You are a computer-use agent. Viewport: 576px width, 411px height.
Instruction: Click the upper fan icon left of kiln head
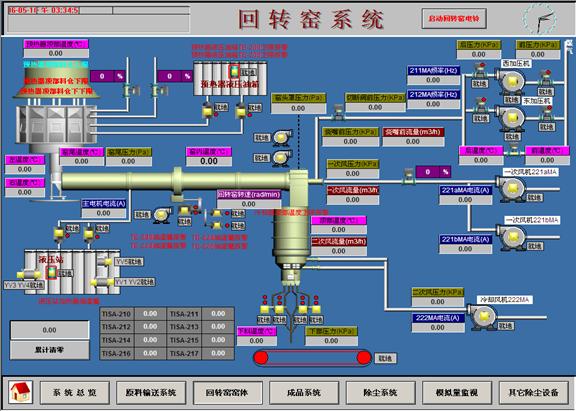(x=282, y=137)
